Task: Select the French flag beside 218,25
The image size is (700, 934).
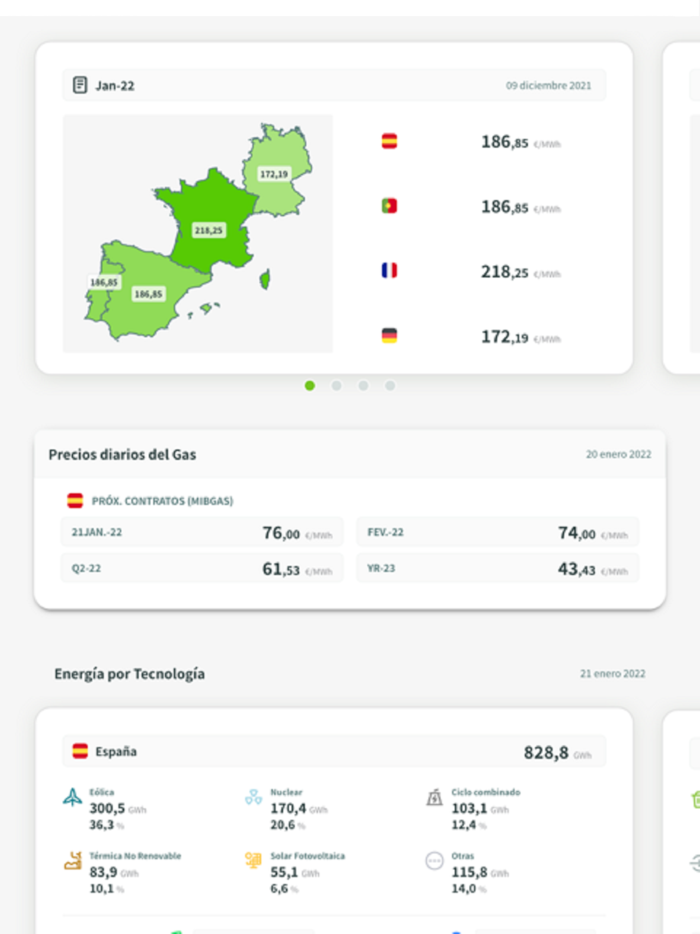Action: click(389, 272)
